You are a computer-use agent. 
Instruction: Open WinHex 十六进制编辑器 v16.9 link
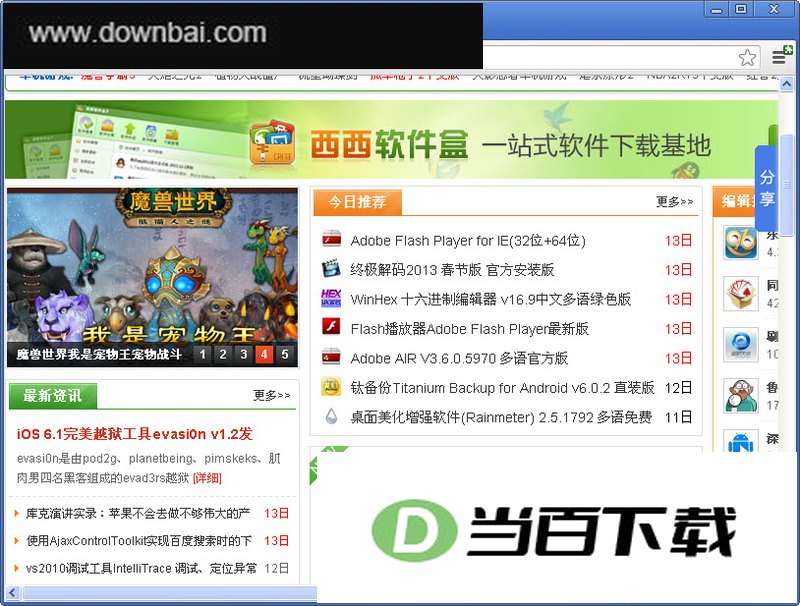491,299
